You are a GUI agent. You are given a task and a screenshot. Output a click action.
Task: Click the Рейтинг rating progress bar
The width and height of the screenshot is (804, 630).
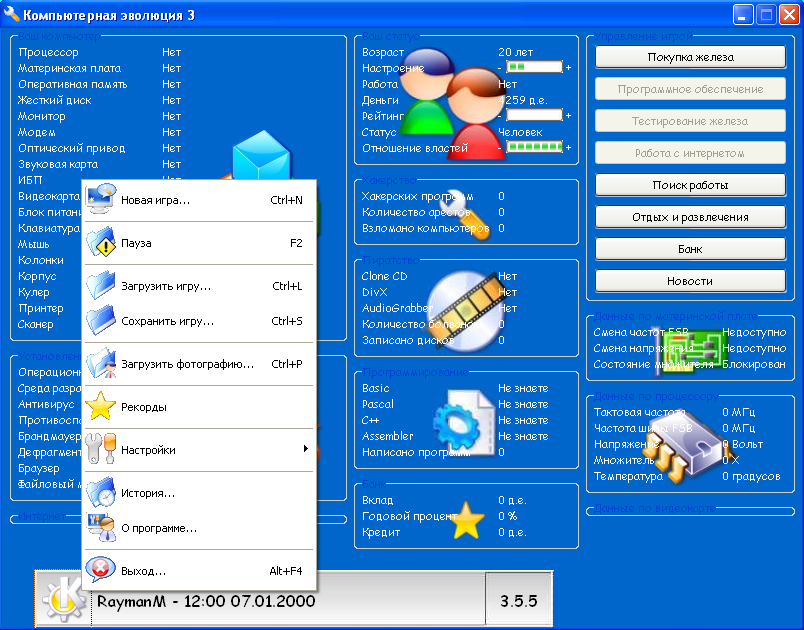[x=534, y=115]
